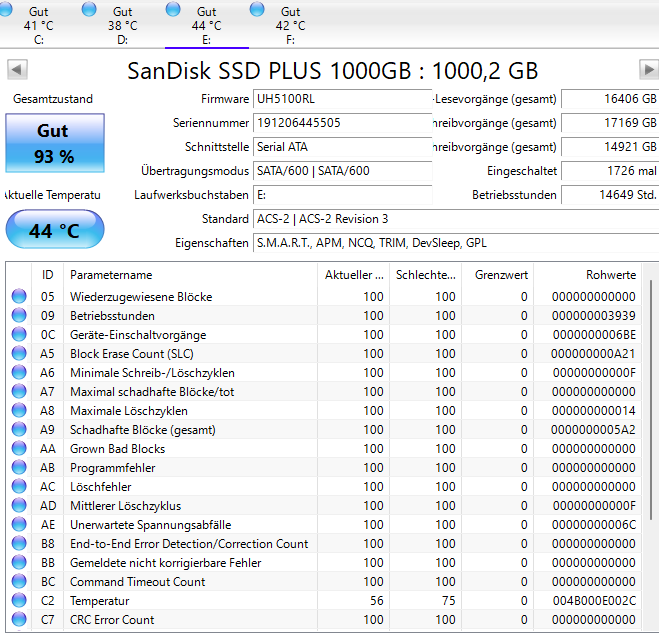Click the Firmware field UH5100RL
Image resolution: width=659 pixels, height=633 pixels.
click(343, 99)
